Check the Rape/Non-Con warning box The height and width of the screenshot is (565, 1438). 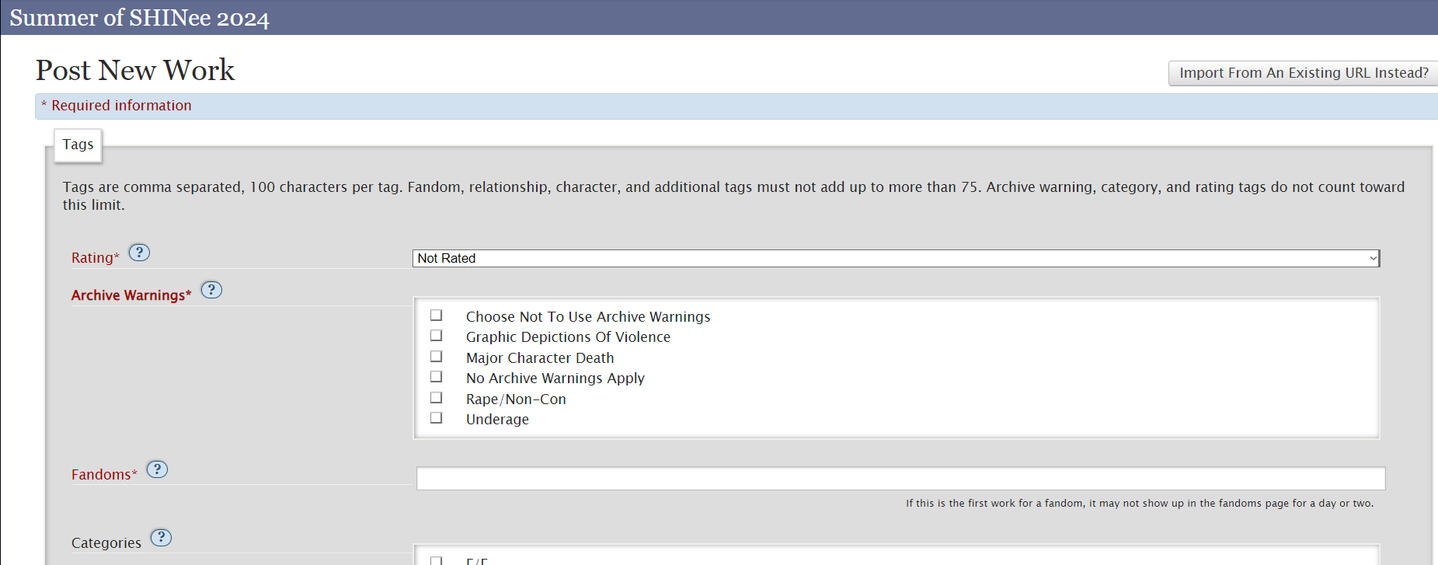click(436, 398)
